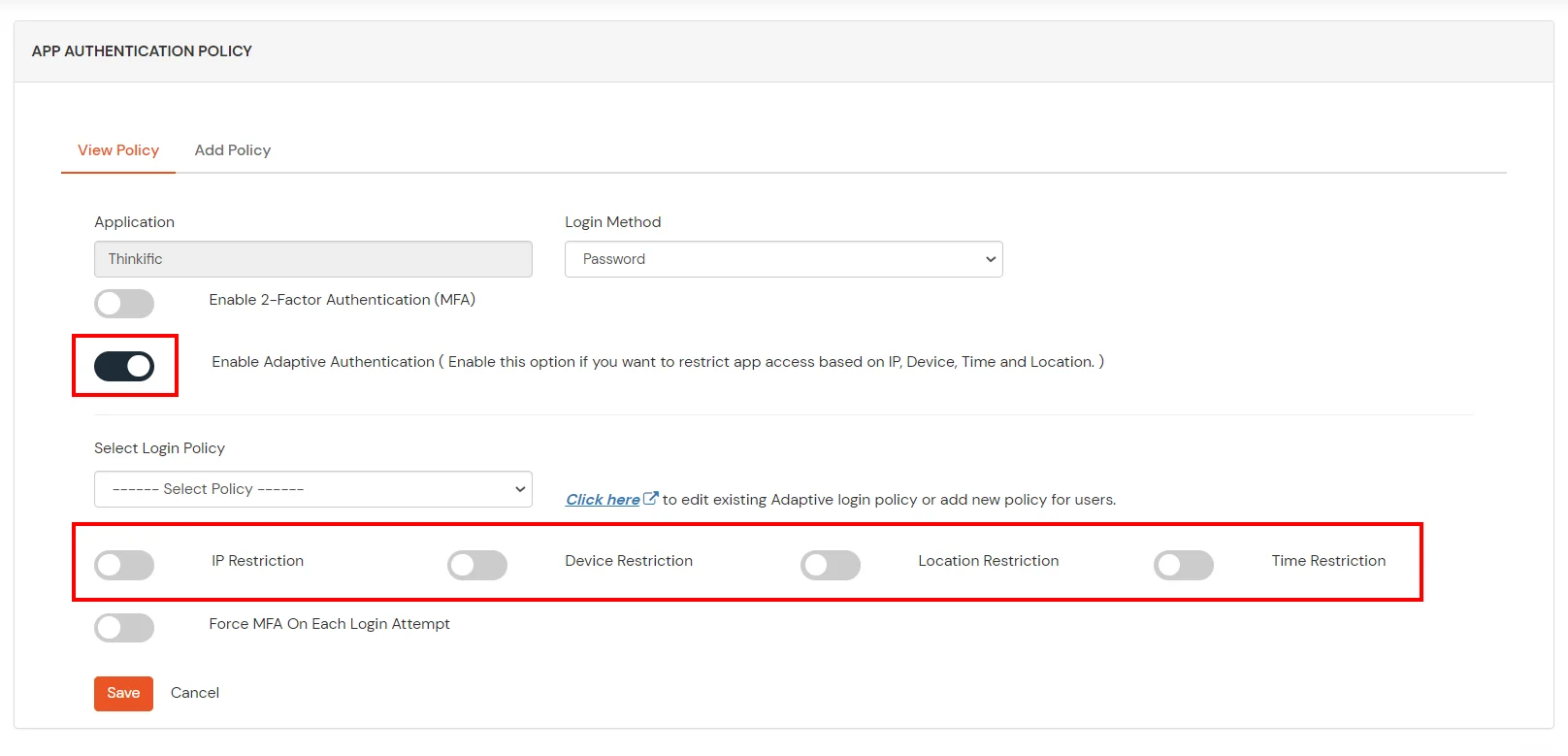Click the Location Restriction label

pyautogui.click(x=989, y=561)
